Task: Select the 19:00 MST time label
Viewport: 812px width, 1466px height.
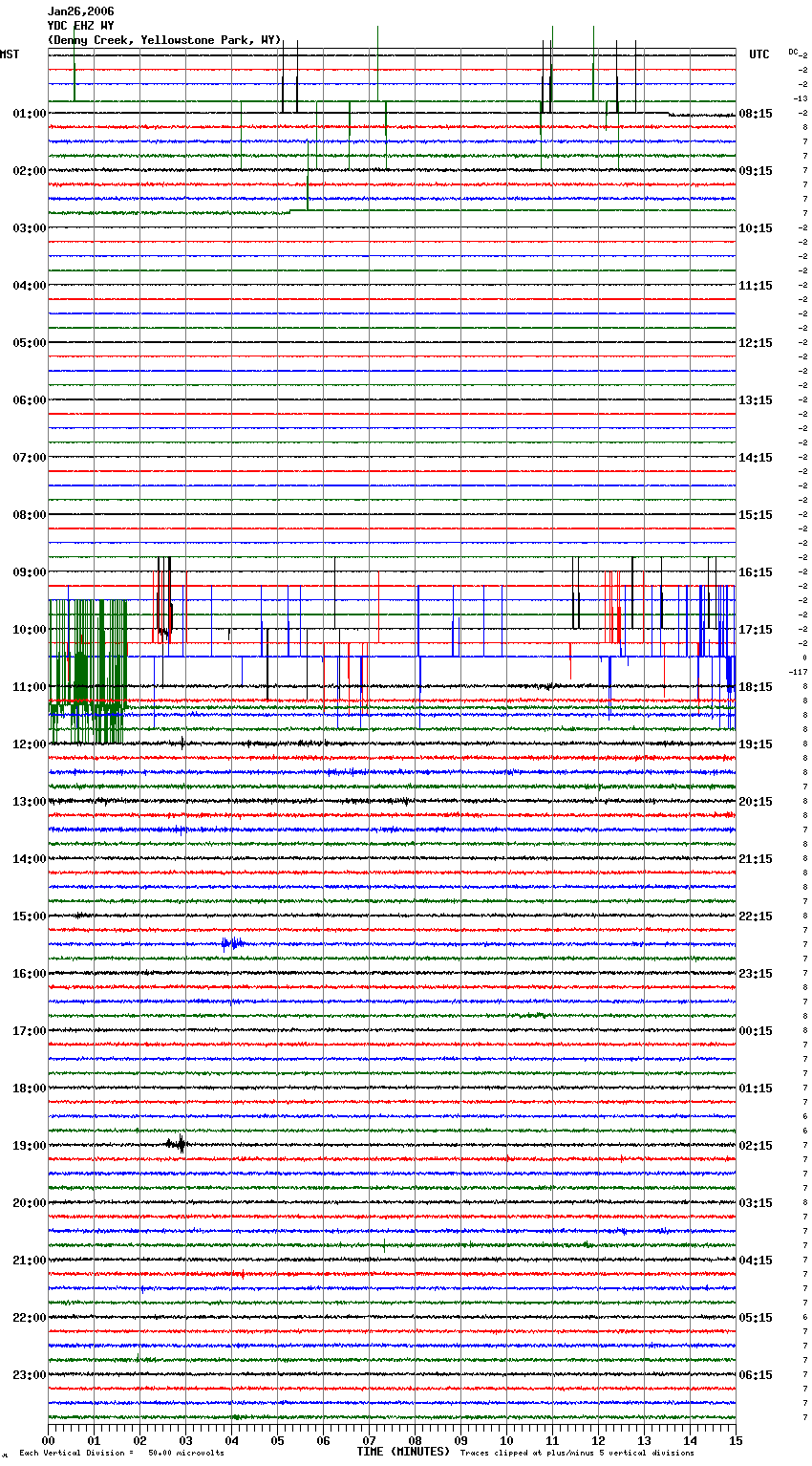Action: 29,1146
